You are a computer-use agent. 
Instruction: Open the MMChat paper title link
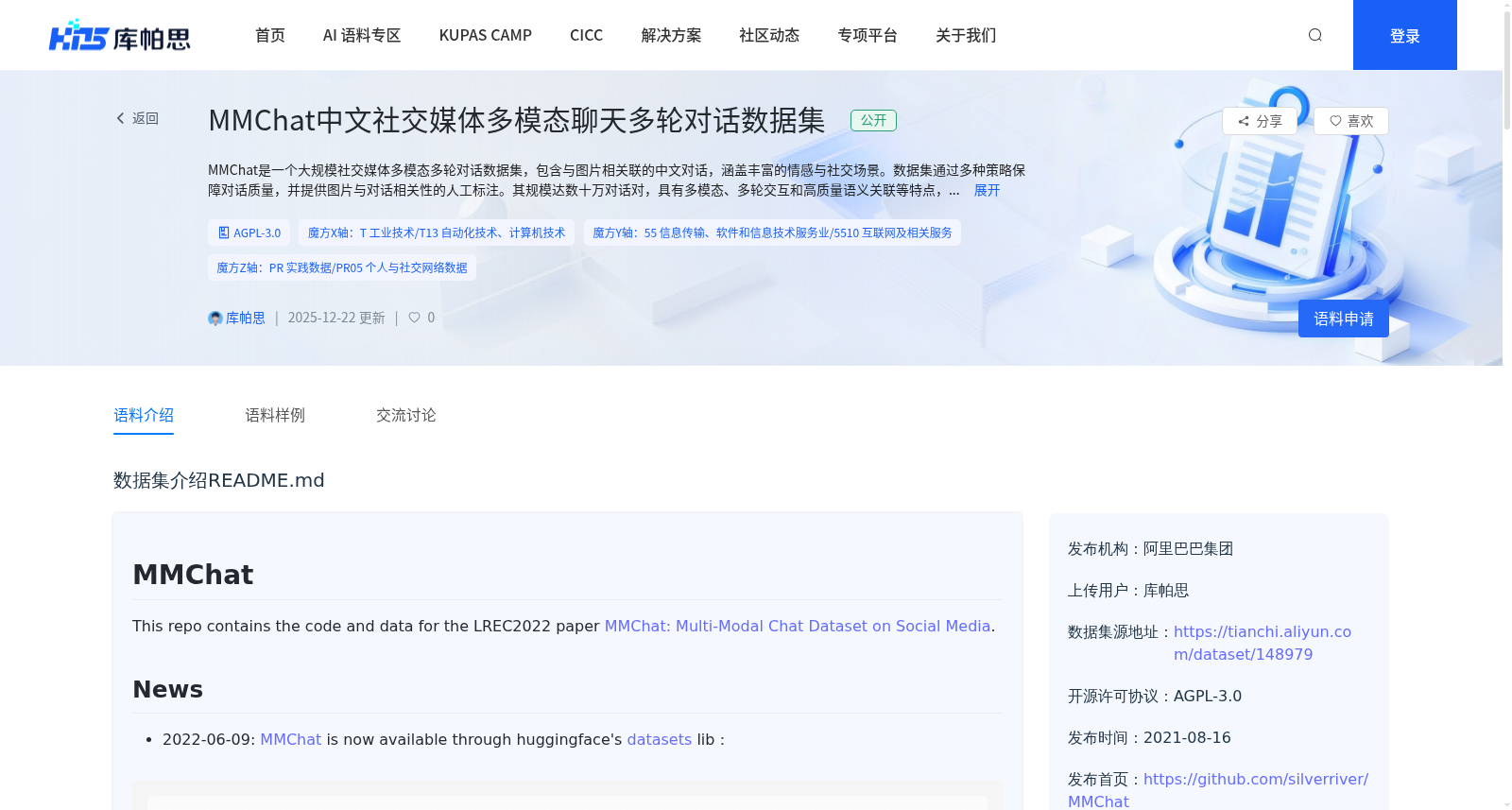click(798, 626)
